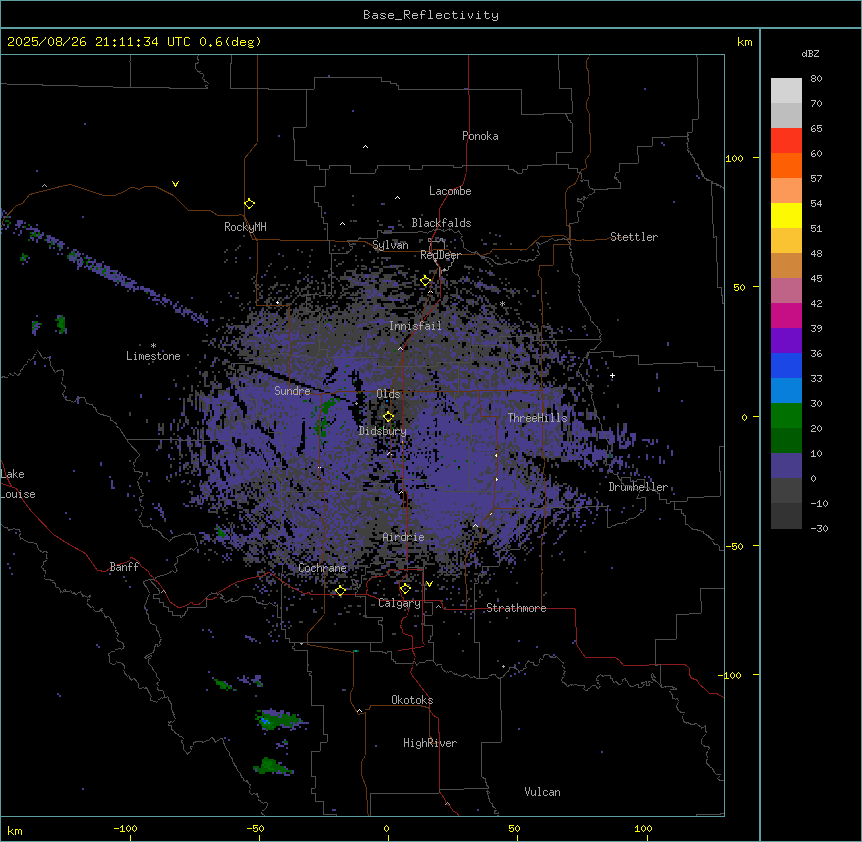
Task: Select the mauve pink 45-42 dBZ swatch
Action: coord(786,290)
